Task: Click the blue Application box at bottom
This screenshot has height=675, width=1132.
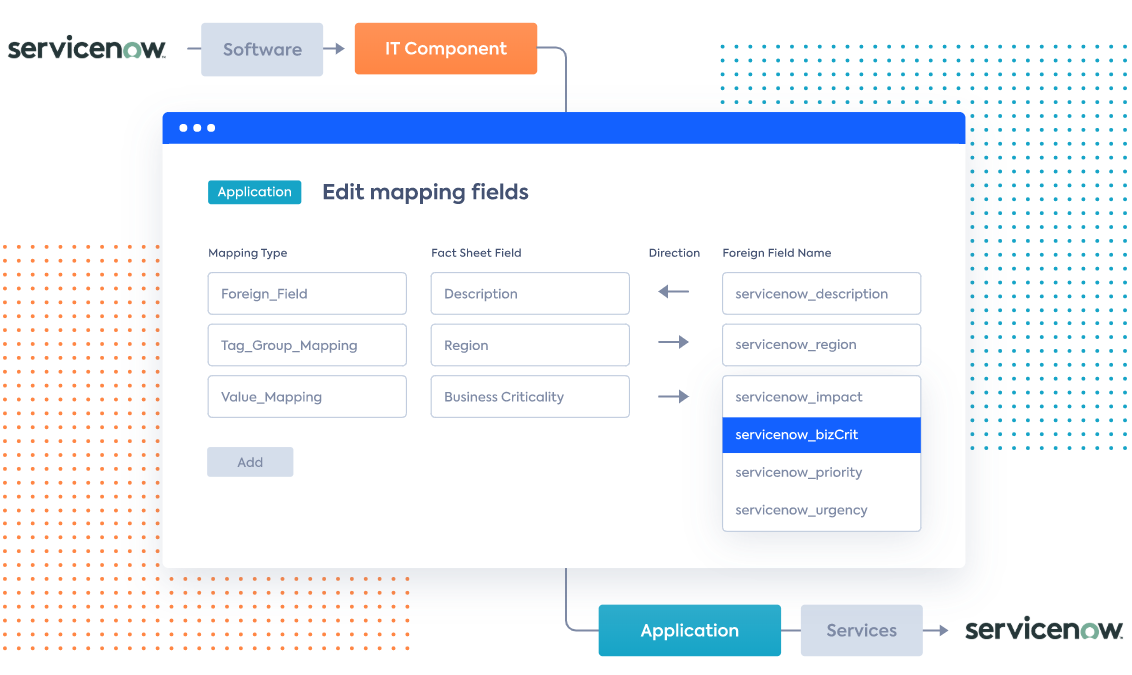Action: (689, 630)
